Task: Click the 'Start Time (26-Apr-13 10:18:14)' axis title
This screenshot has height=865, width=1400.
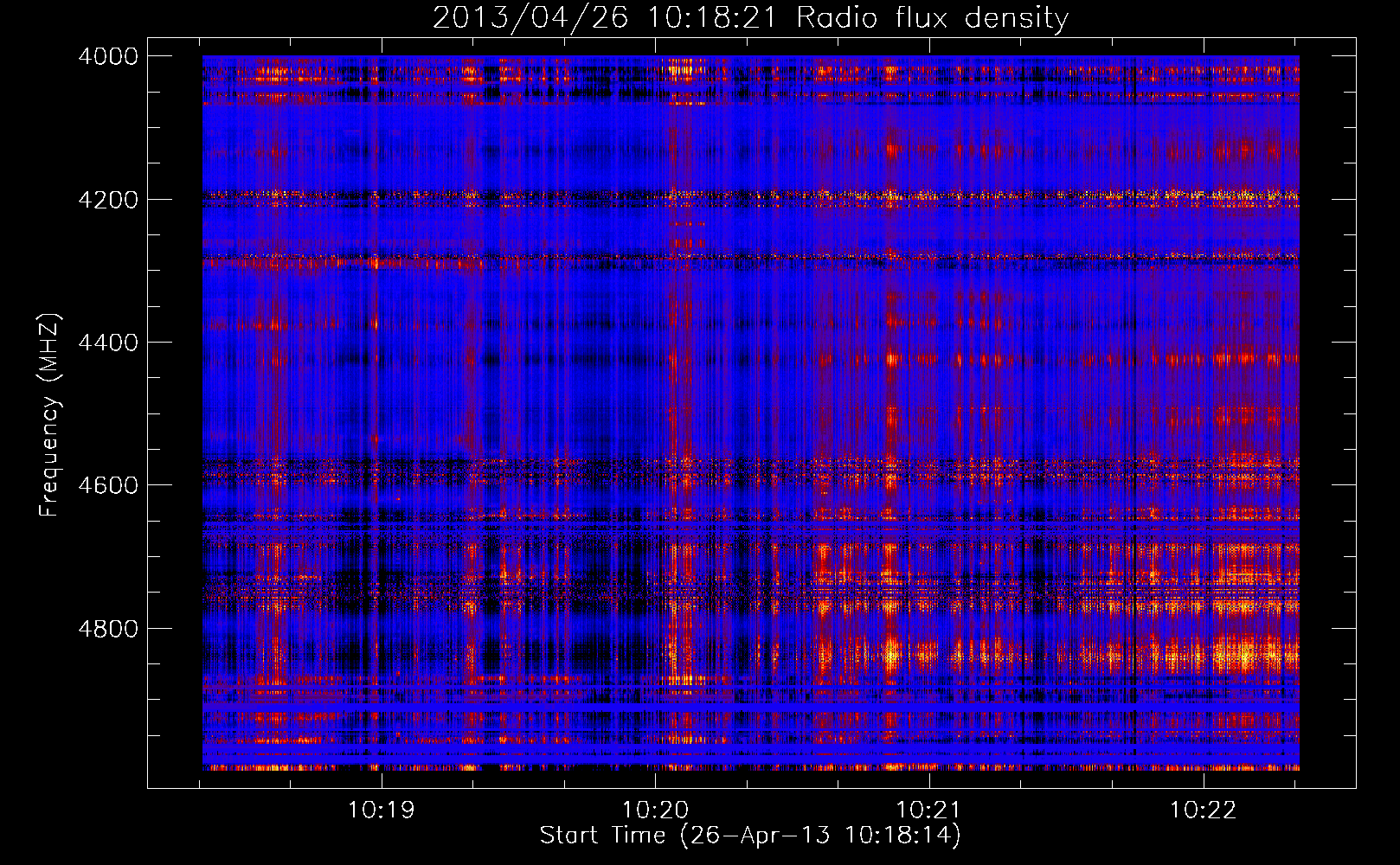Action: [750, 836]
